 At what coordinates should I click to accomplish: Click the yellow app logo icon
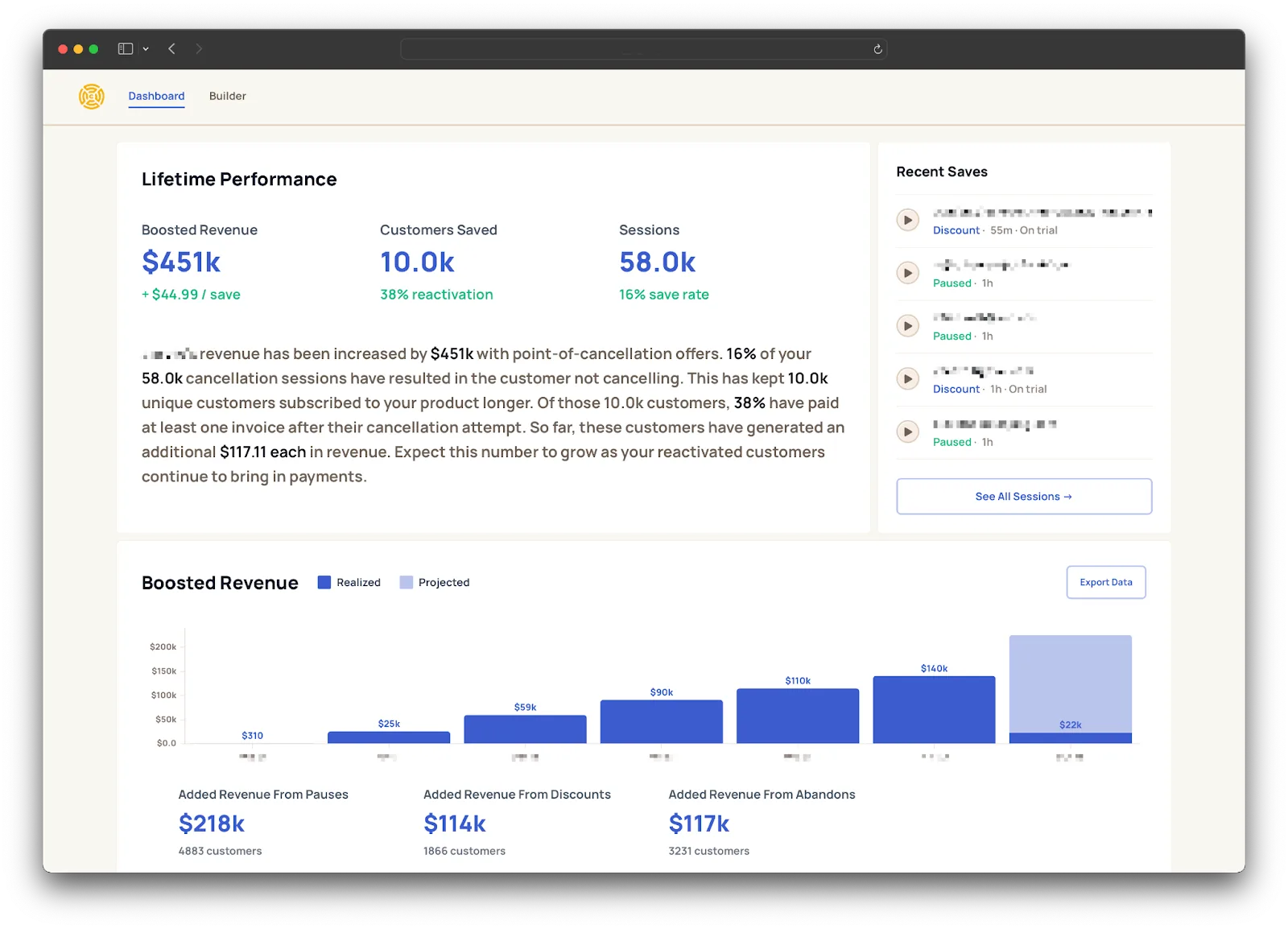pyautogui.click(x=92, y=97)
